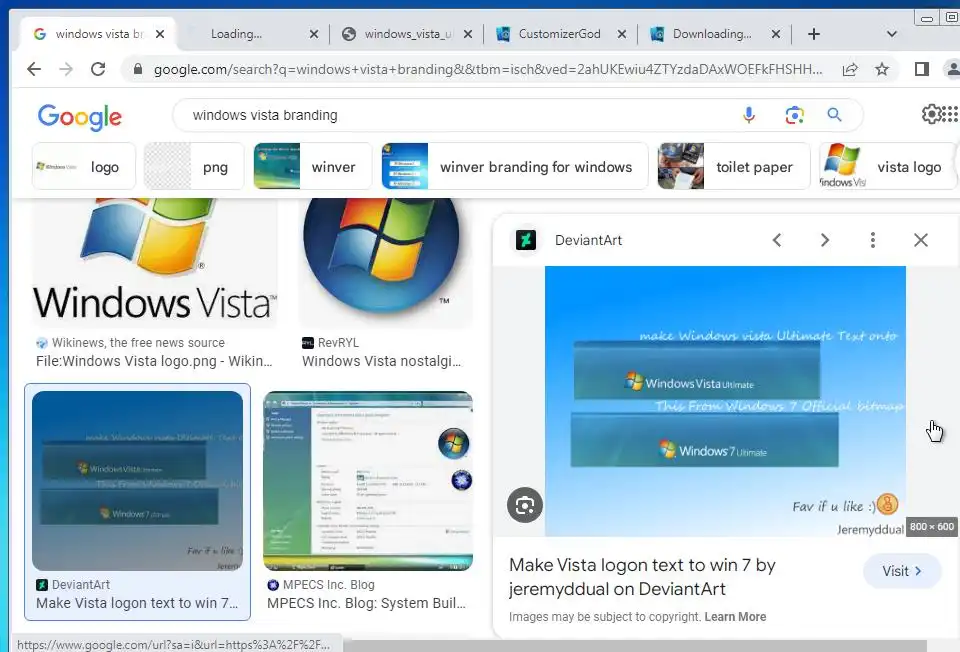Filter results by 'png' chip
This screenshot has width=960, height=652.
click(194, 167)
